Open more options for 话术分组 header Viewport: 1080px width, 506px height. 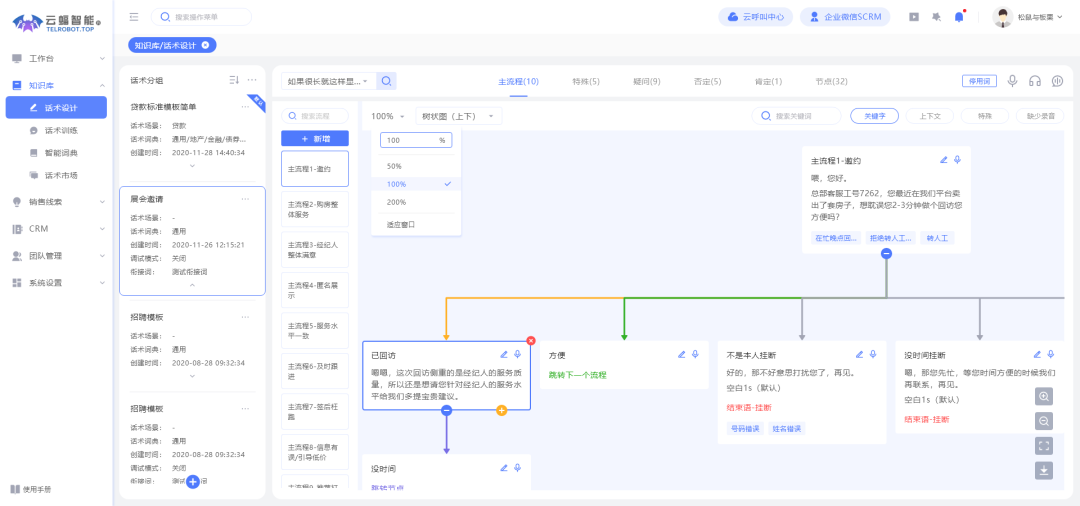(252, 81)
